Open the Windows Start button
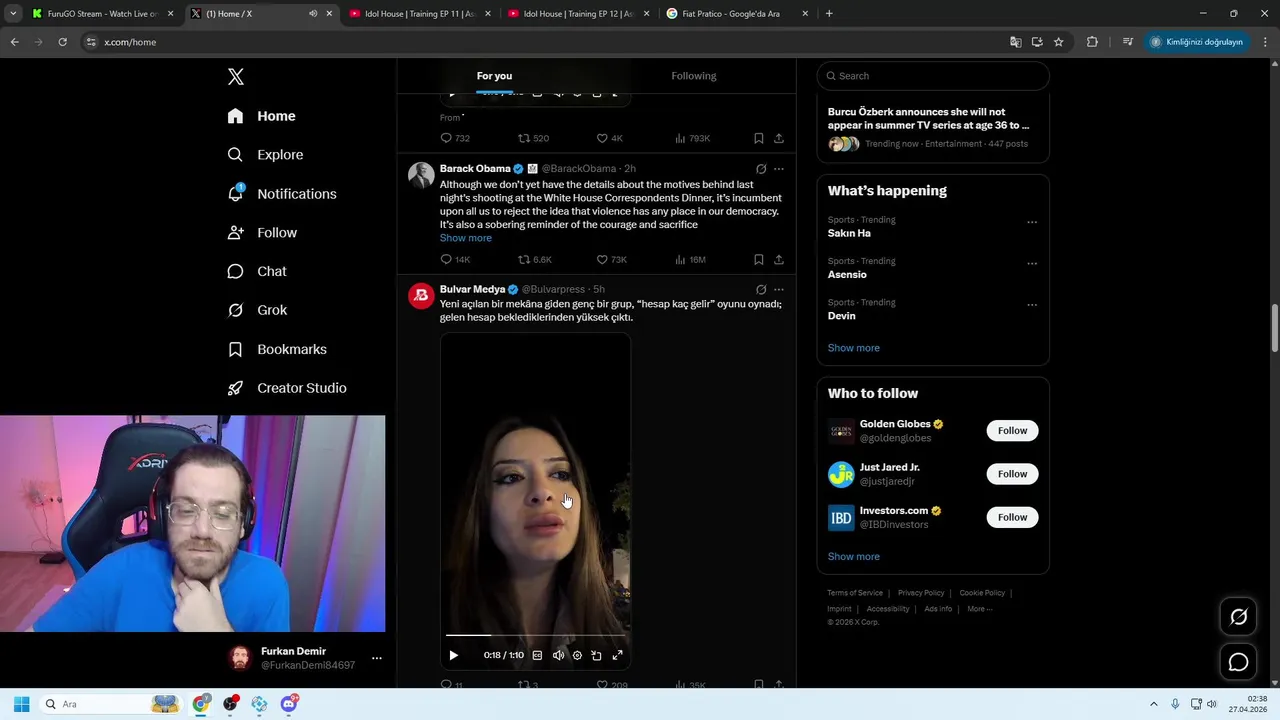 click(x=21, y=704)
